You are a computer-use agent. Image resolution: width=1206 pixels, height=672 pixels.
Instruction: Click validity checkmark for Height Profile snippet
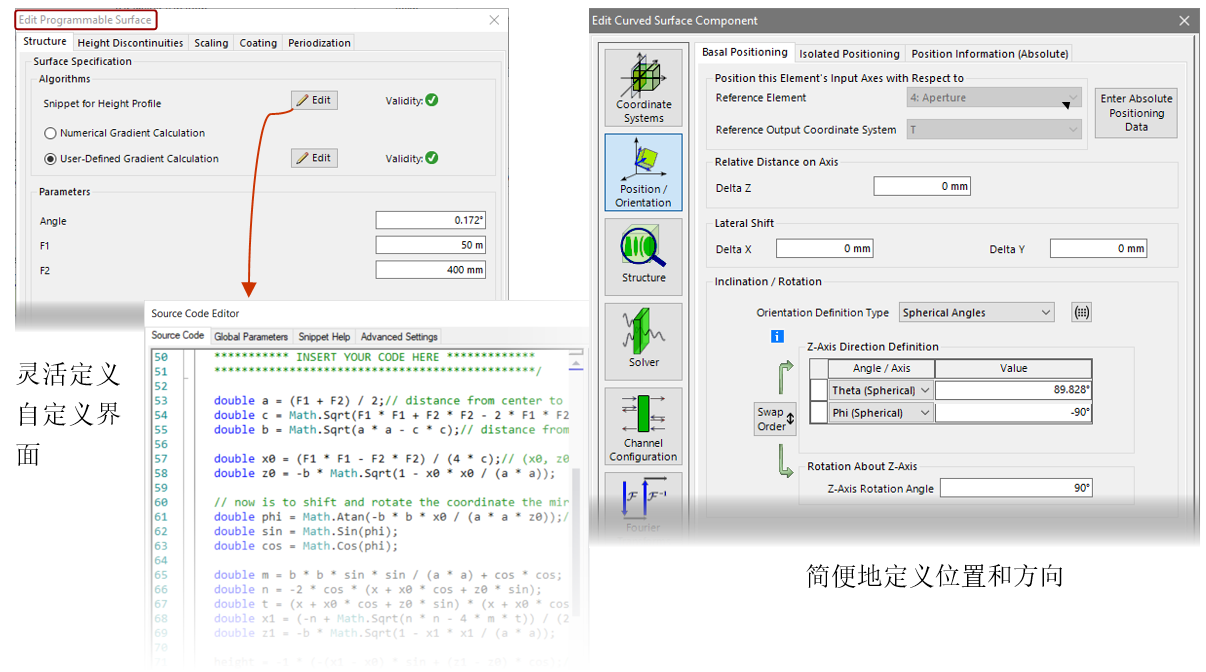tap(431, 100)
